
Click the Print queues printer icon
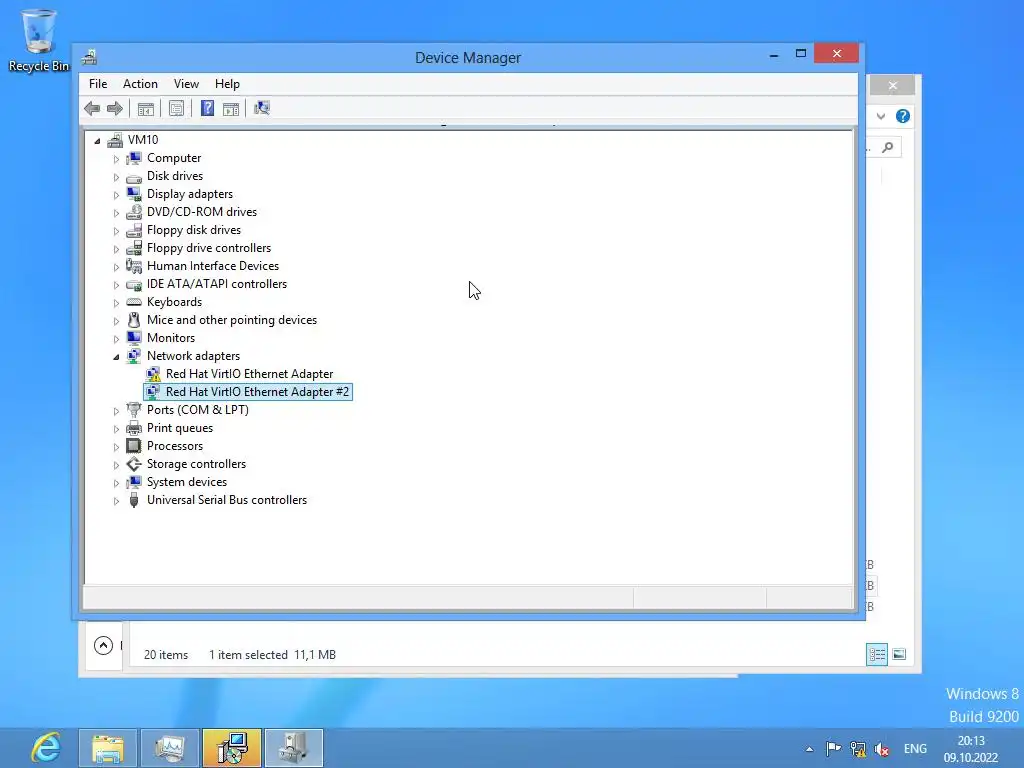point(134,428)
